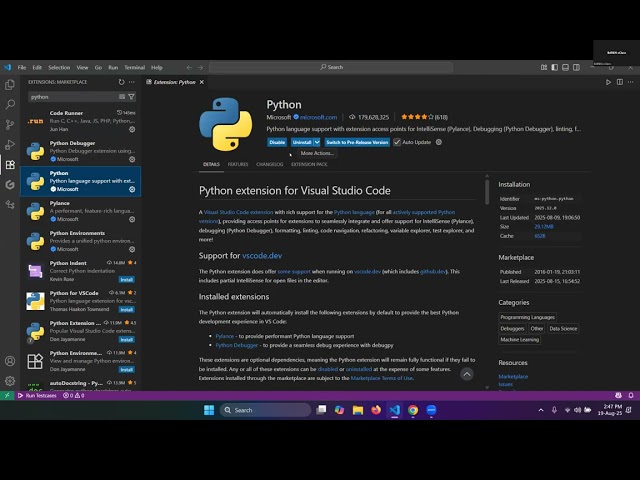Expand the Uninstall dropdown arrow
The image size is (640, 480).
click(317, 142)
